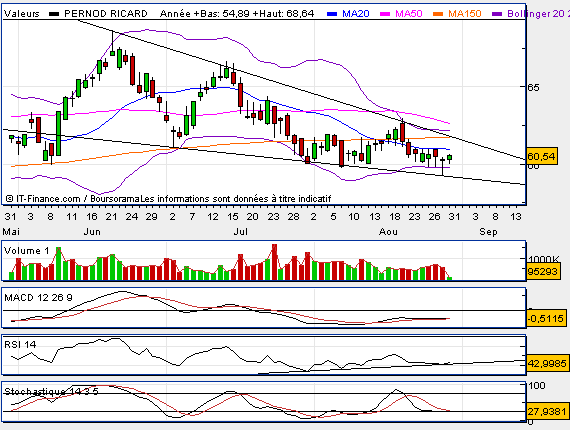
Task: Click the 42,9985 RSI value tag
Action: pyautogui.click(x=547, y=363)
